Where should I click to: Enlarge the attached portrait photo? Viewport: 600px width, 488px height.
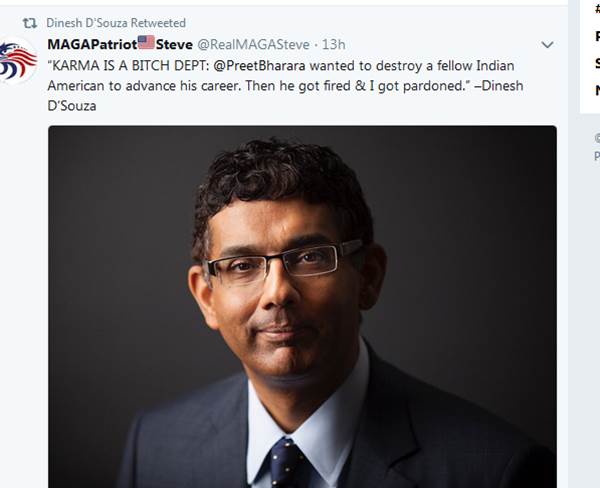302,307
